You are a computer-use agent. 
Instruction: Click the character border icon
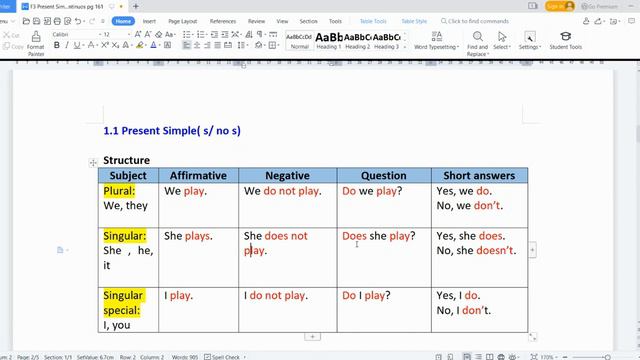click(x=167, y=45)
